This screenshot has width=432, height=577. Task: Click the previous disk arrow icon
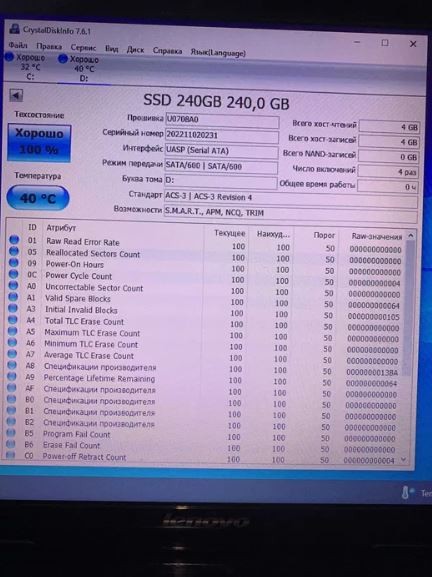pos(16,95)
